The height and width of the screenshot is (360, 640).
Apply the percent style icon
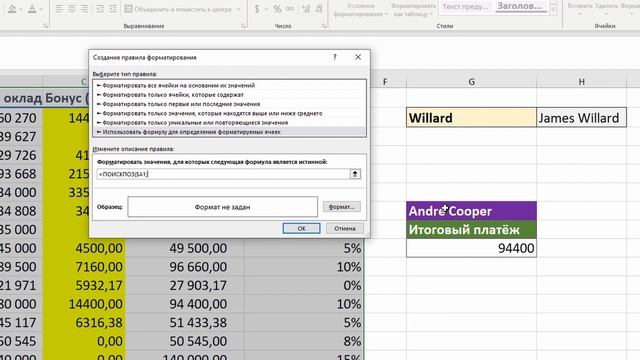(278, 9)
